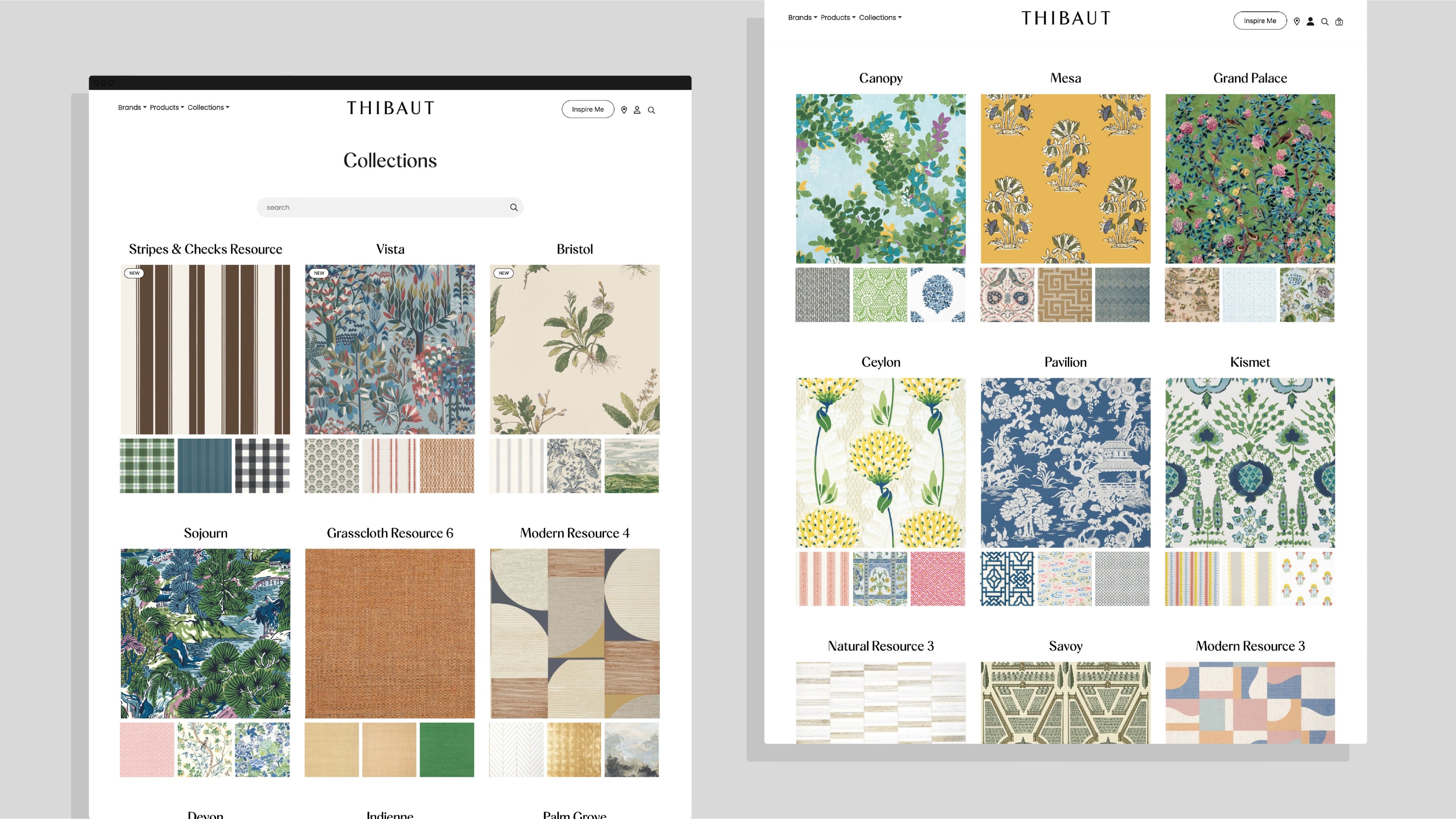This screenshot has height=819, width=1456.
Task: Click the Kismet green and blue main image
Action: click(x=1250, y=462)
